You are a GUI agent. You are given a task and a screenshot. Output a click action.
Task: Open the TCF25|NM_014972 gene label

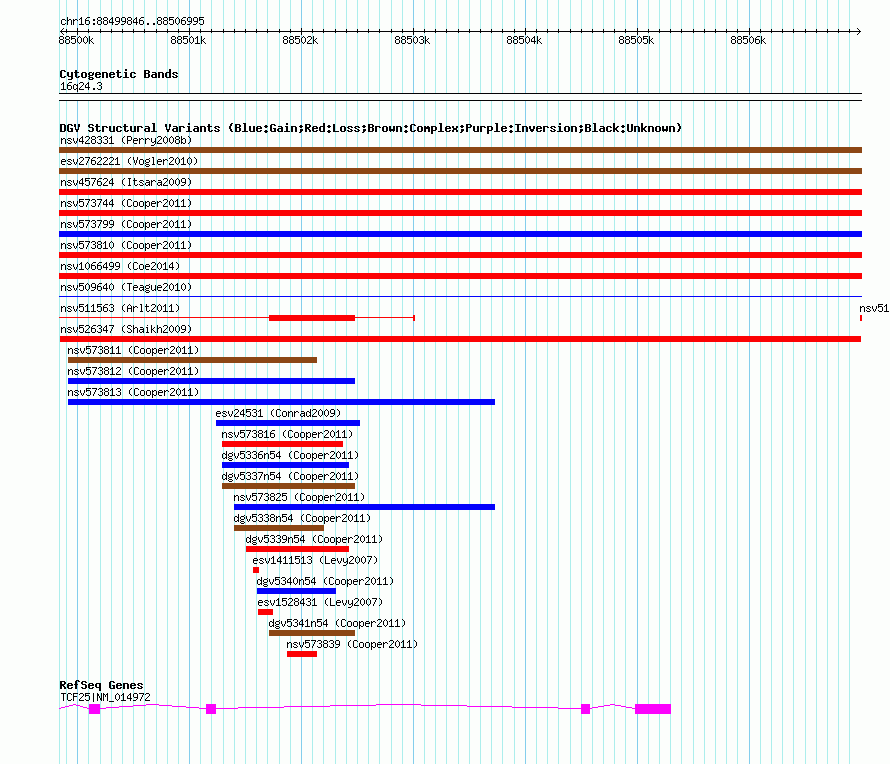106,697
